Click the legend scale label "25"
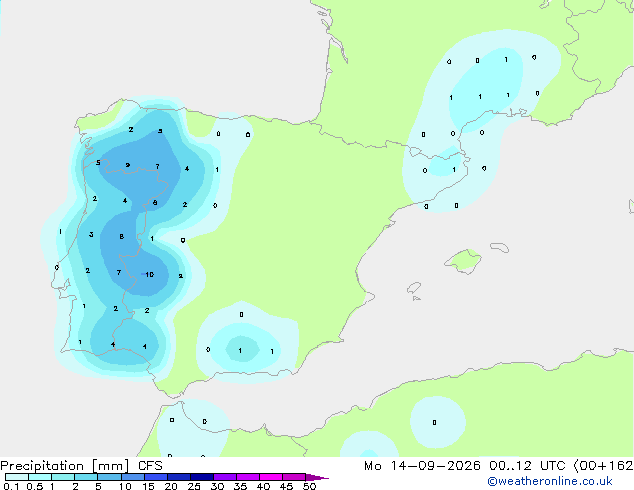The image size is (634, 490). (x=194, y=486)
